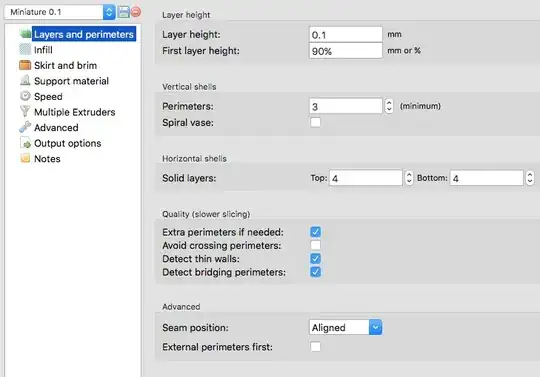The height and width of the screenshot is (377, 540).
Task: Toggle Avoid crossing perimeters checkbox
Action: pos(315,245)
